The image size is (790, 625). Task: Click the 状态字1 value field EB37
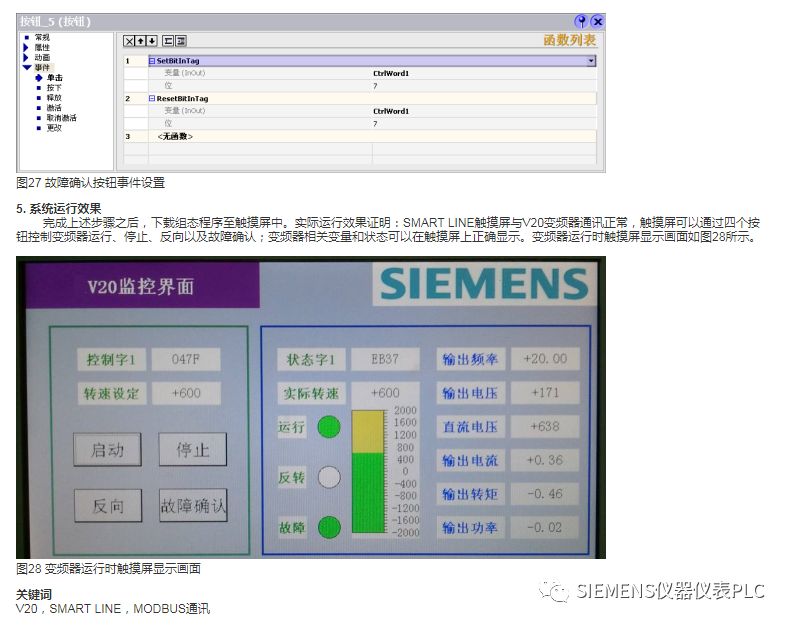[x=385, y=359]
